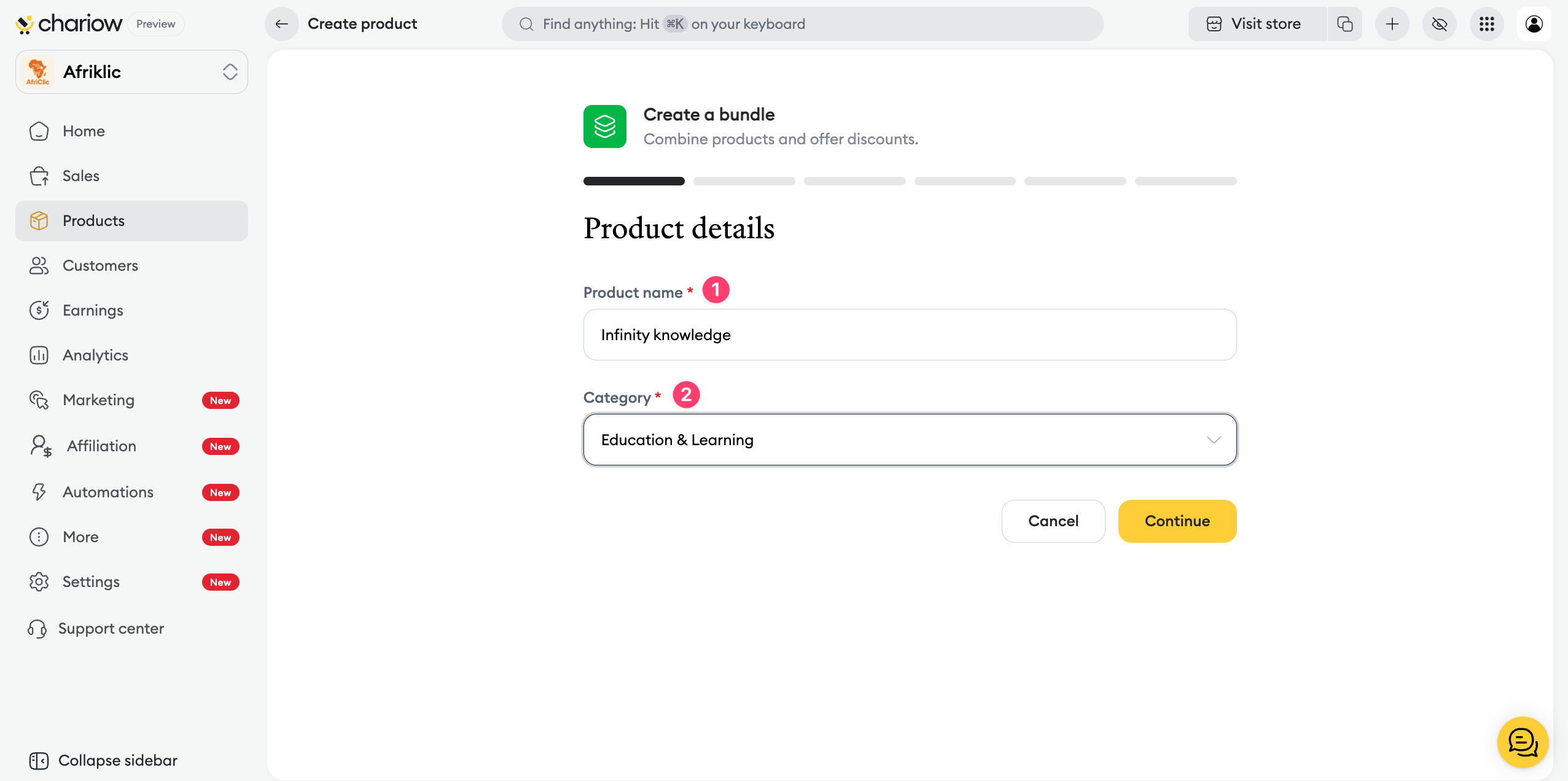1568x781 pixels.
Task: Open the apps grid icon
Action: [x=1487, y=24]
